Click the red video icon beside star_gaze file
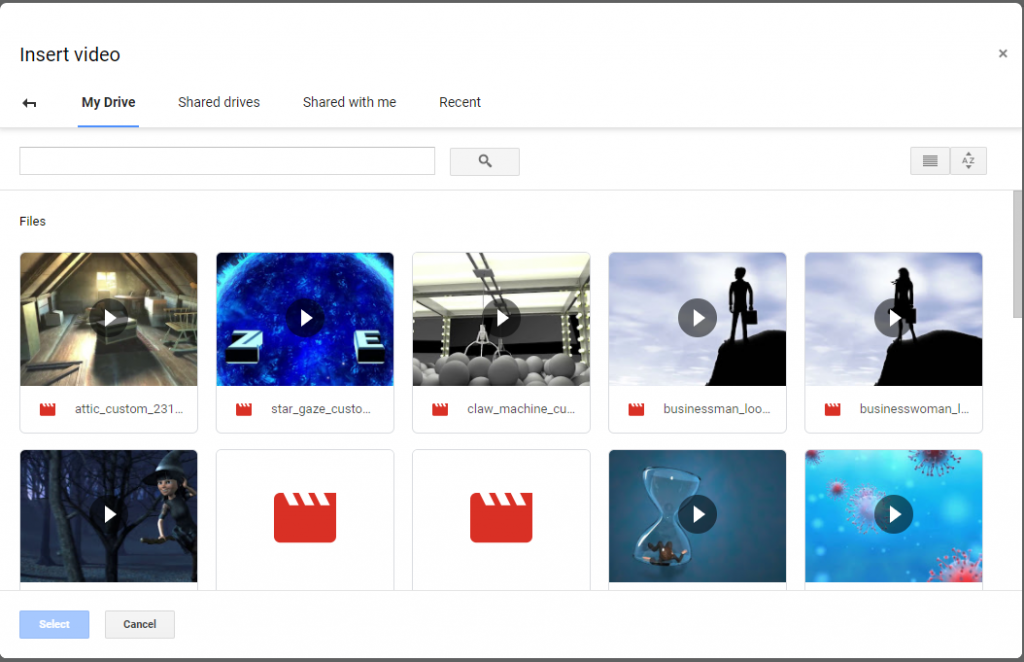Image resolution: width=1024 pixels, height=662 pixels. tap(243, 409)
